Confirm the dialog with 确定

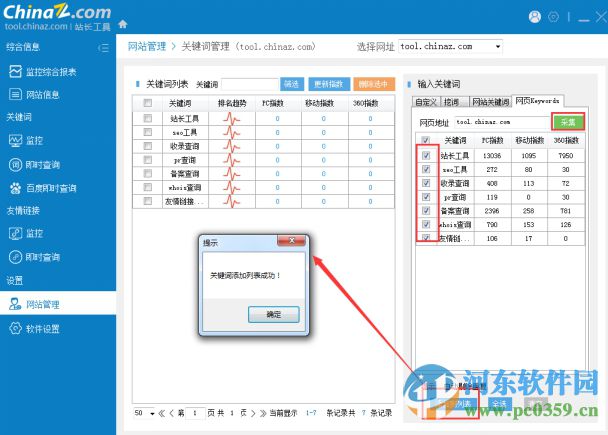(x=273, y=314)
